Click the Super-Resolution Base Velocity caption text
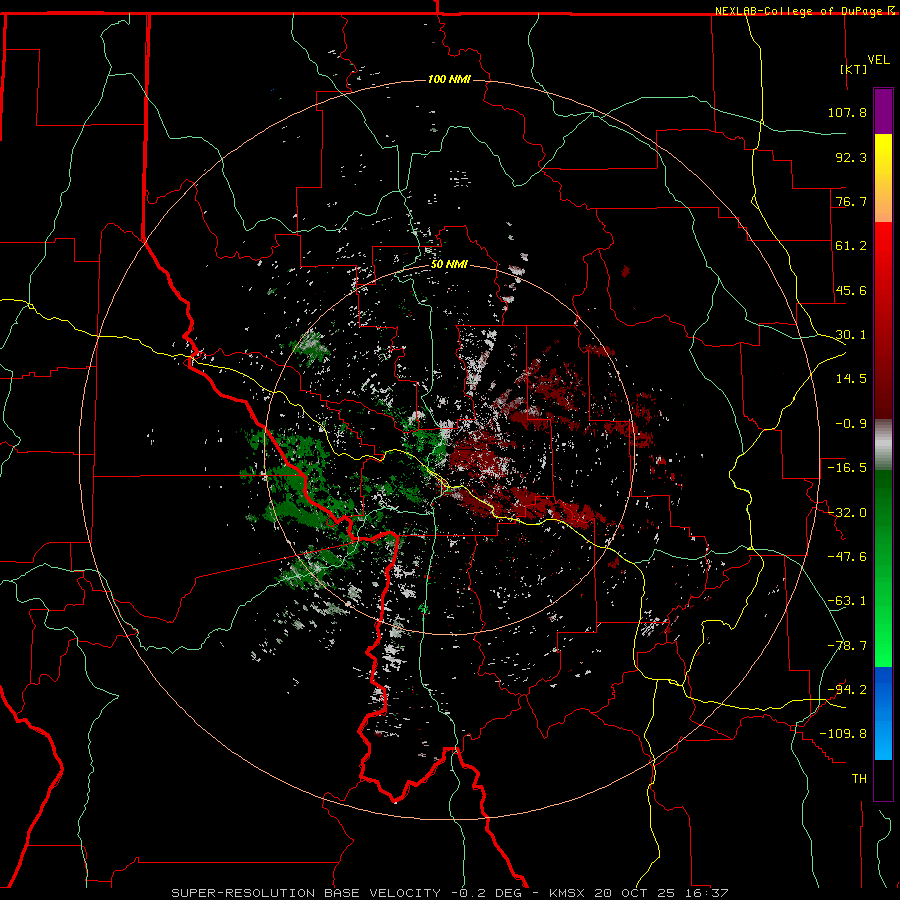 [305, 893]
